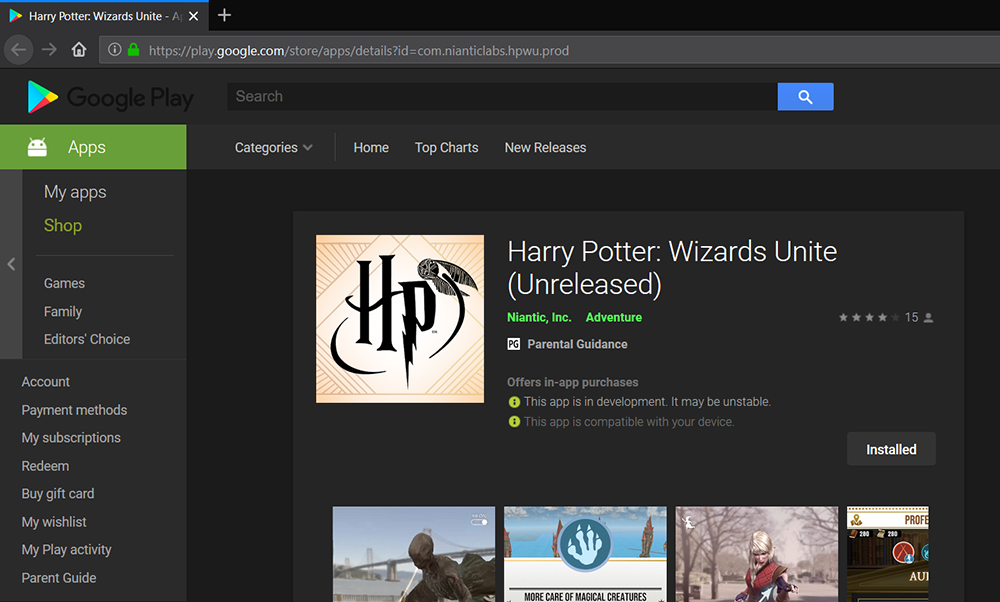Open the bridge creature screenshot

point(414,554)
